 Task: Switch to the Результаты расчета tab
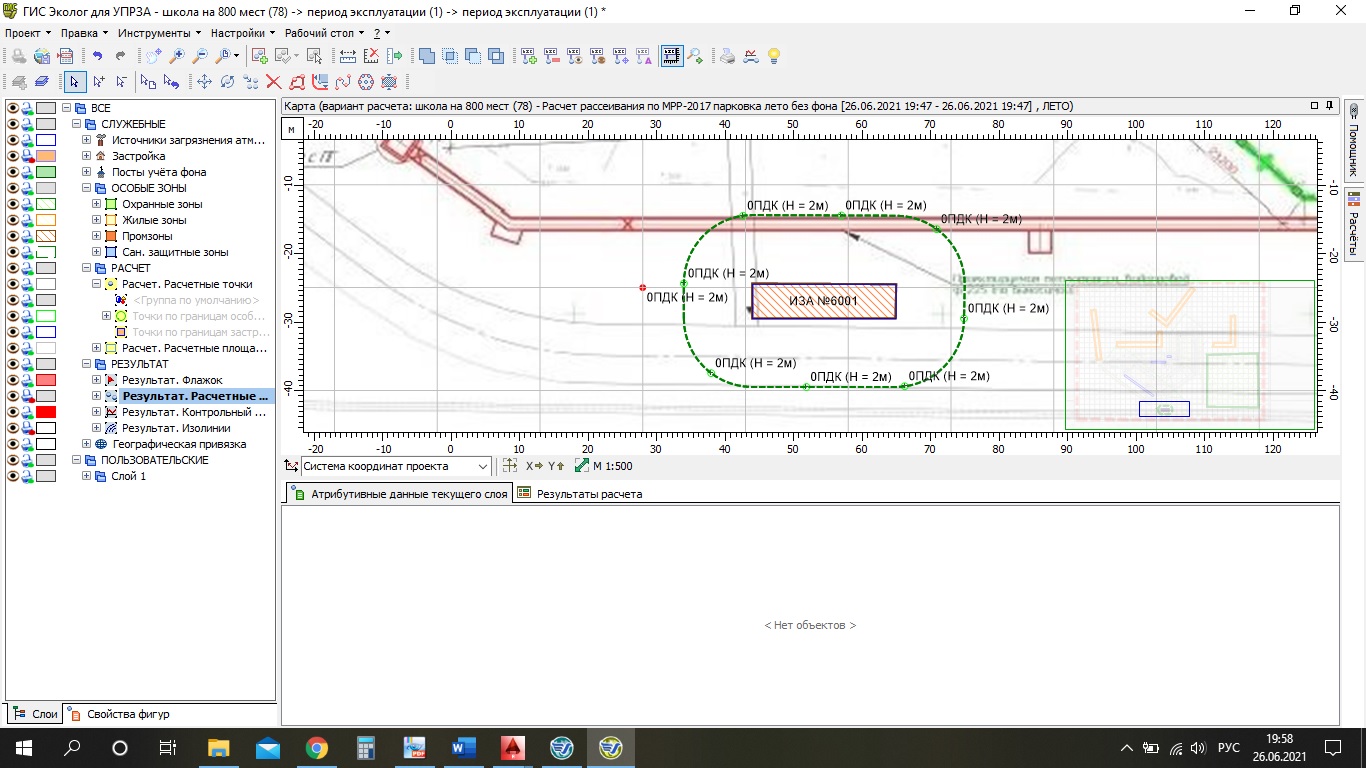580,494
